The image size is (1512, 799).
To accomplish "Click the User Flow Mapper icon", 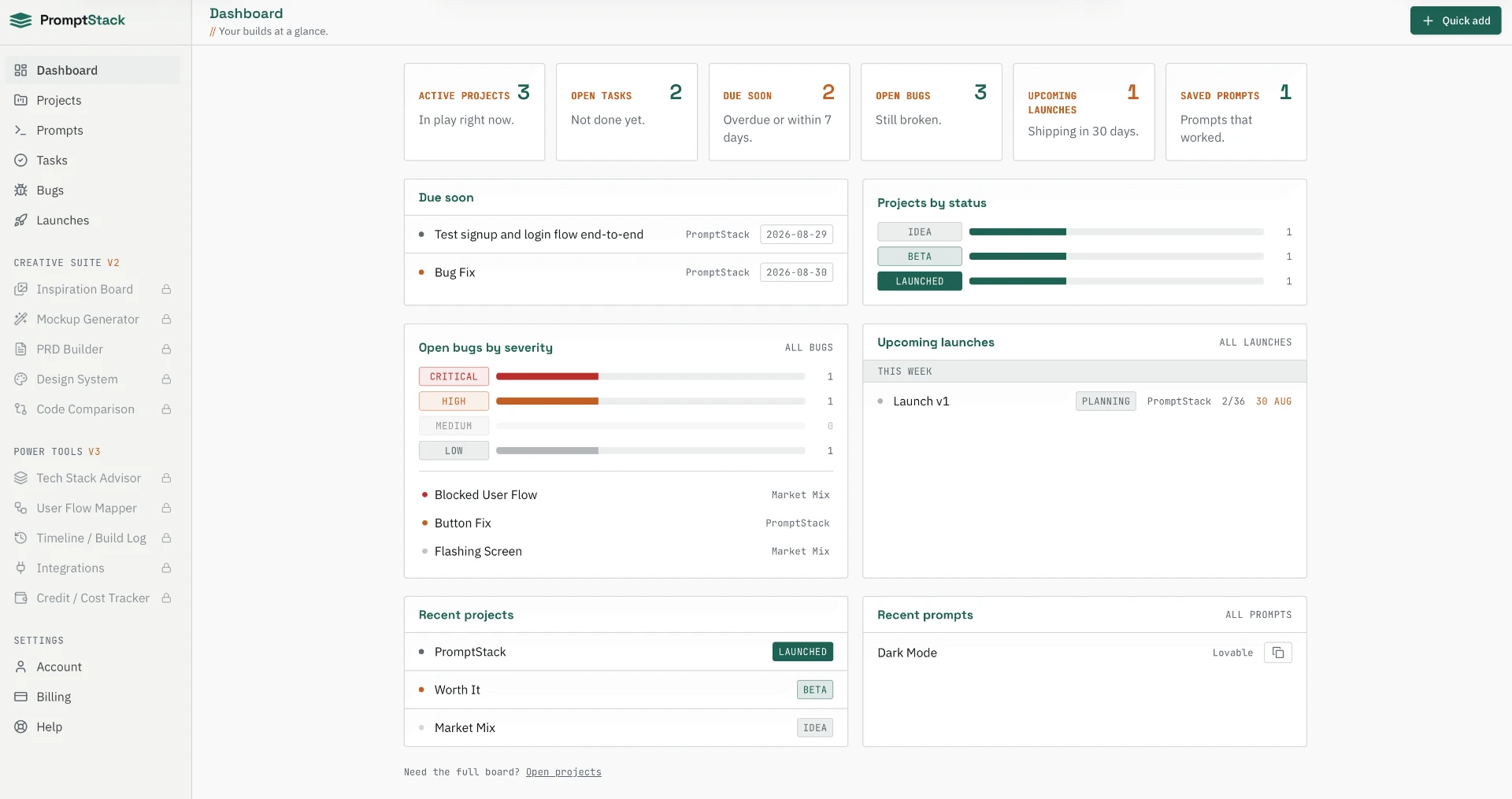I will coord(20,508).
